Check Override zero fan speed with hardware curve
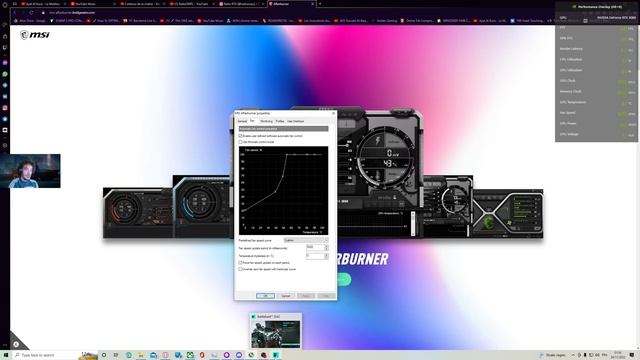 [240, 269]
